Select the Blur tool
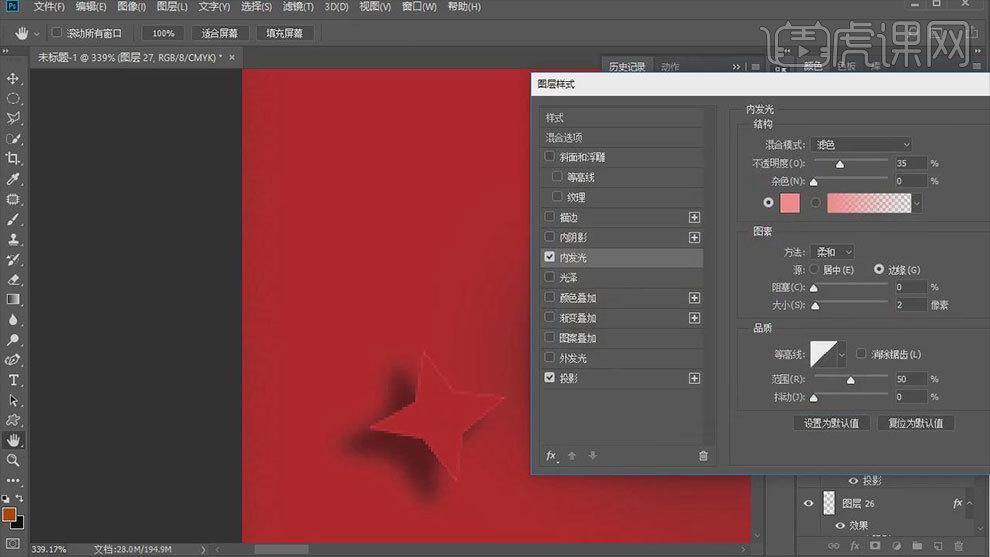The width and height of the screenshot is (990, 557). 13,320
